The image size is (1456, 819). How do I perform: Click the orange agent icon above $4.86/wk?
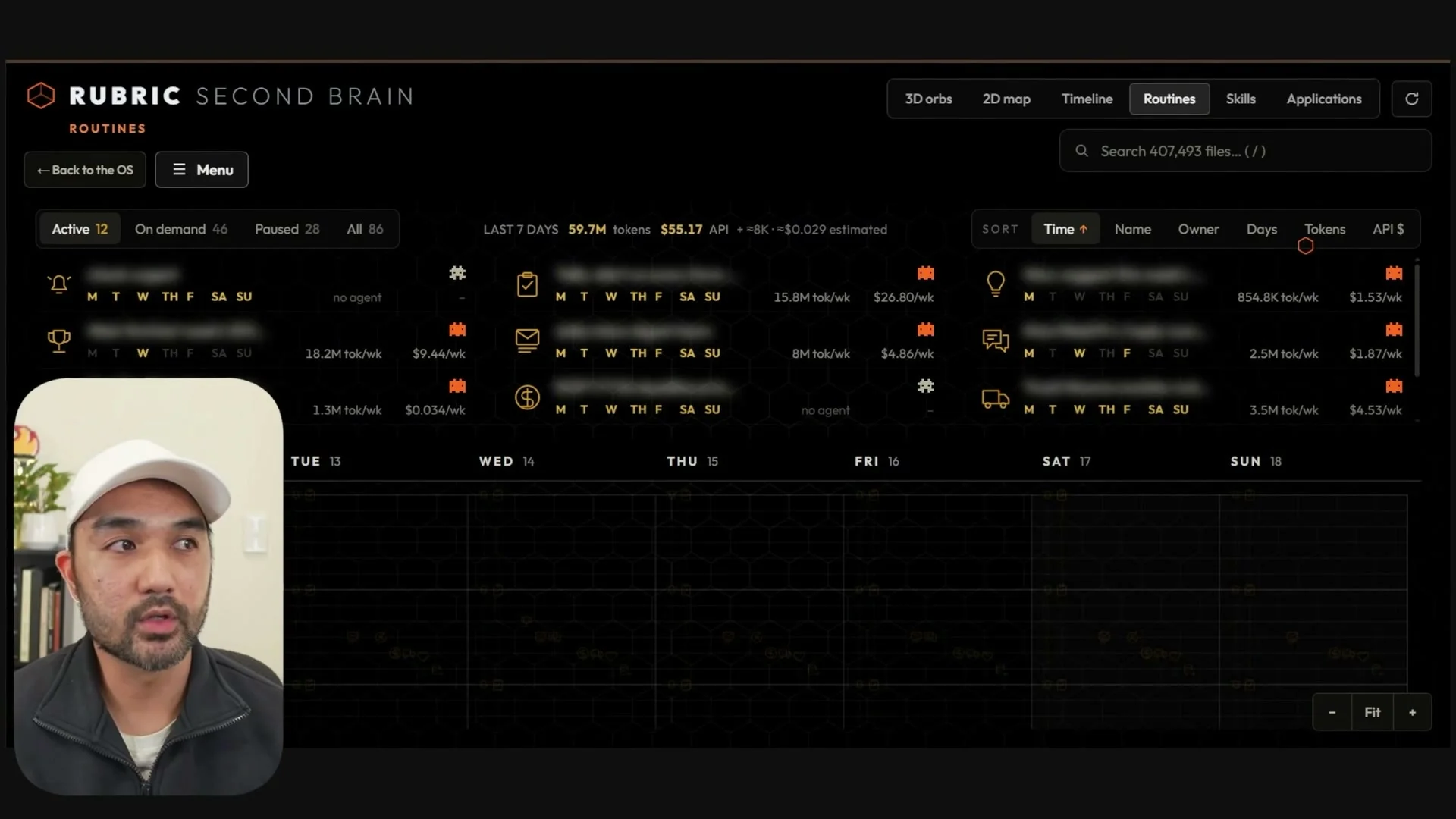(925, 330)
